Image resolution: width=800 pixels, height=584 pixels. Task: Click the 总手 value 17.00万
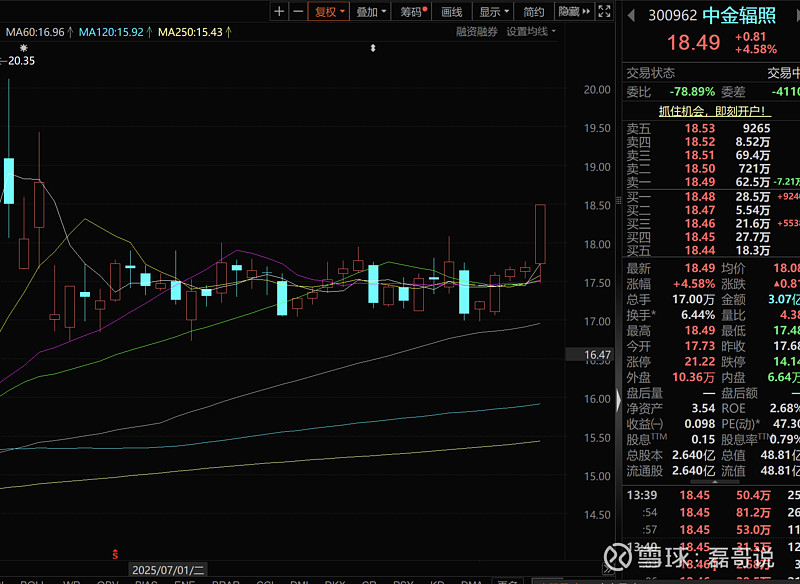click(x=693, y=299)
